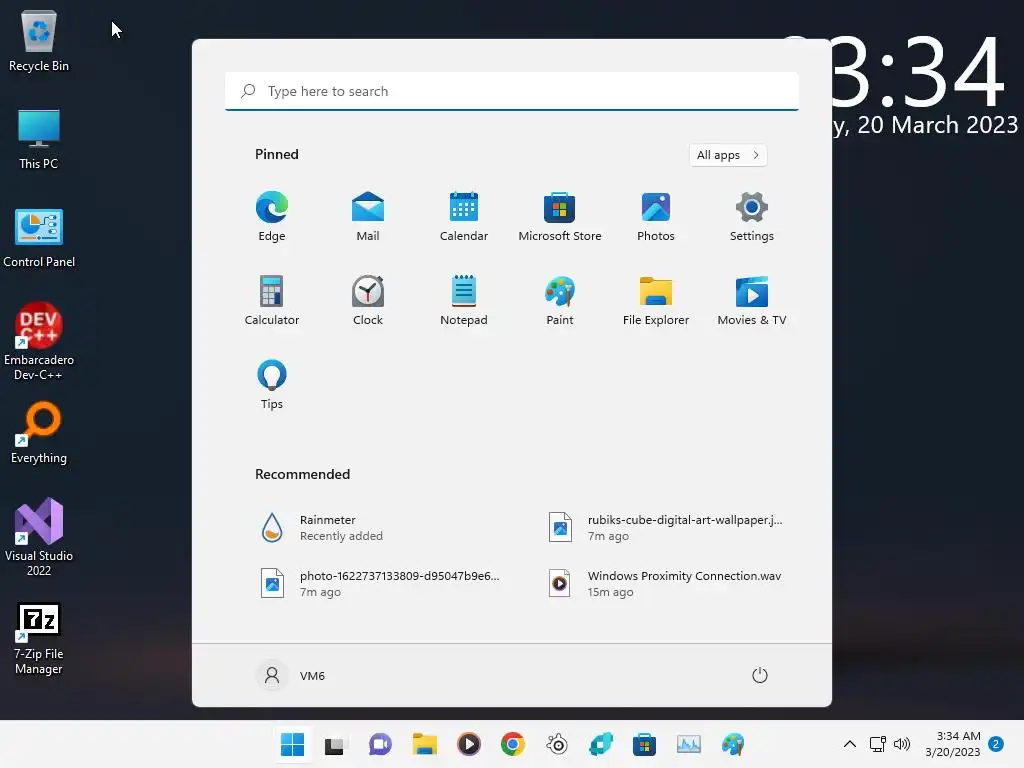1024x768 pixels.
Task: Select This PC desktop icon
Action: (39, 139)
